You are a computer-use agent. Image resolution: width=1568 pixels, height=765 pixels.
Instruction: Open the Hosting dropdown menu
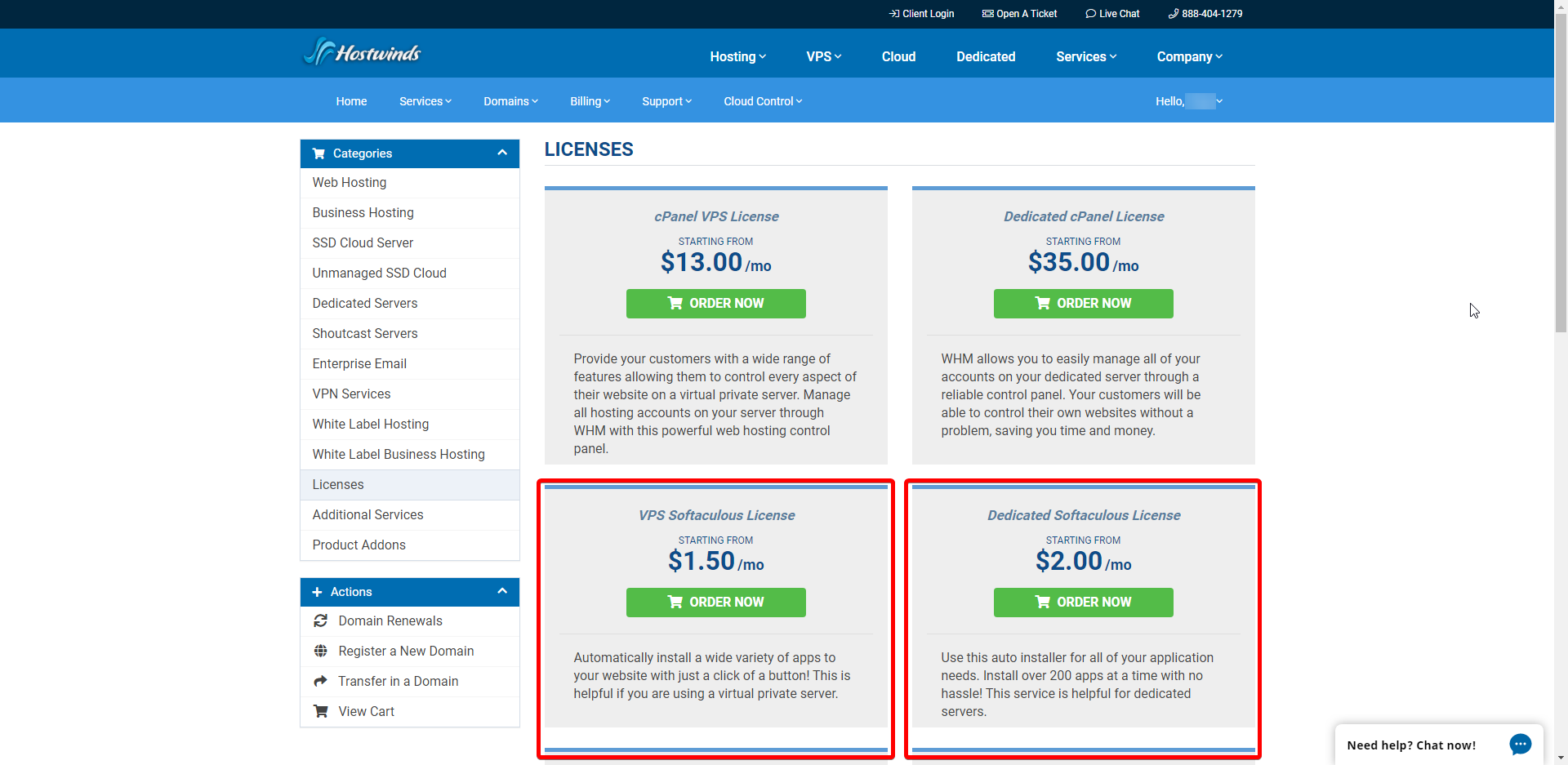tap(737, 56)
